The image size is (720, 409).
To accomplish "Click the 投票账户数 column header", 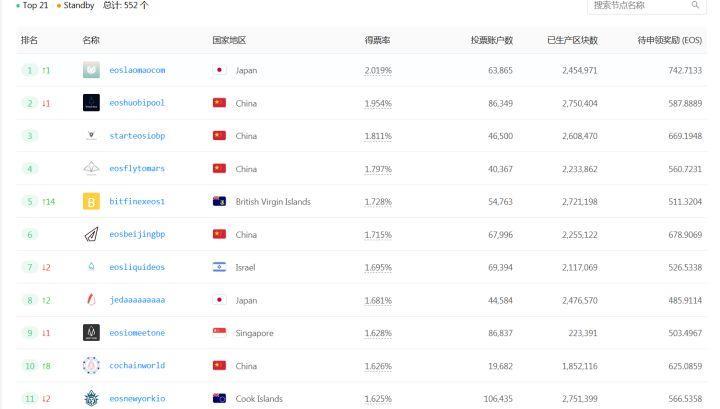I will tap(491, 40).
